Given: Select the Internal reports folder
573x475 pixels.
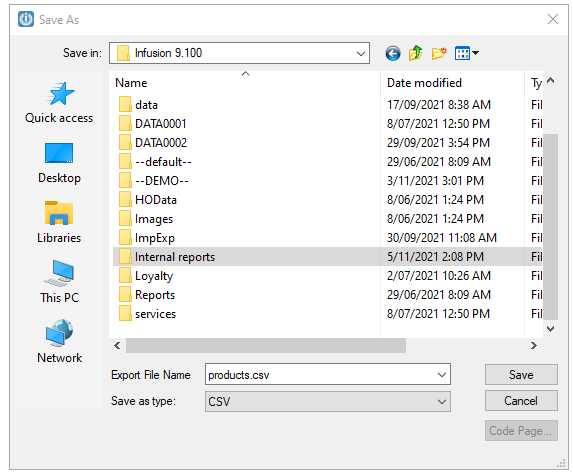Looking at the screenshot, I should click(x=175, y=257).
